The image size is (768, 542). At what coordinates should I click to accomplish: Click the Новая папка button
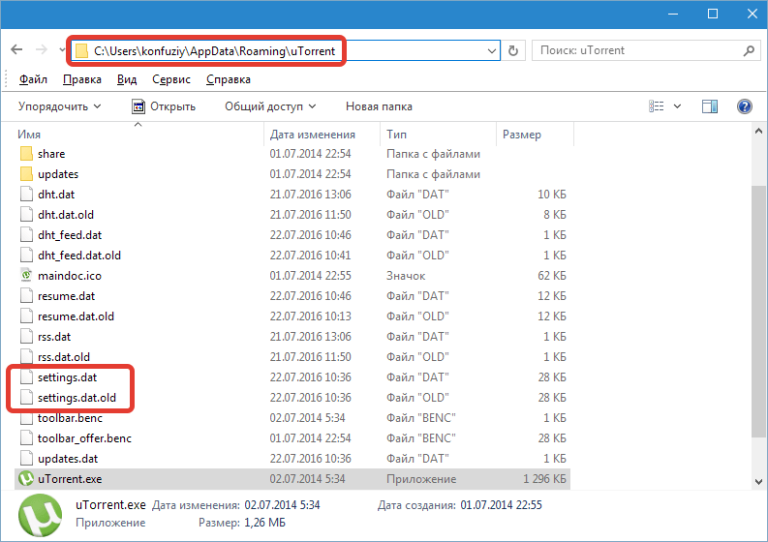379,106
